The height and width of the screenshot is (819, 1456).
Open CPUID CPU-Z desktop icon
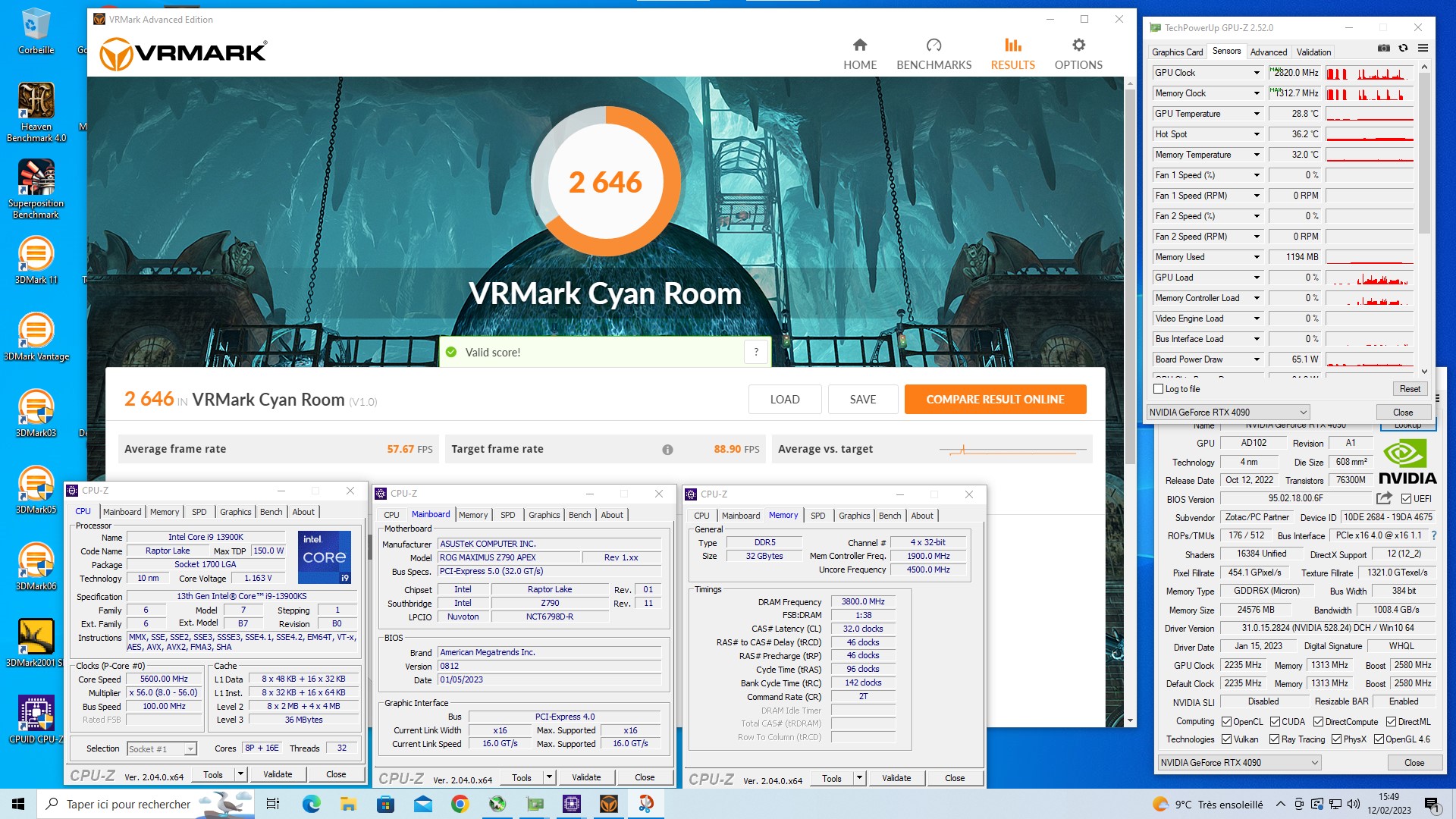[36, 720]
